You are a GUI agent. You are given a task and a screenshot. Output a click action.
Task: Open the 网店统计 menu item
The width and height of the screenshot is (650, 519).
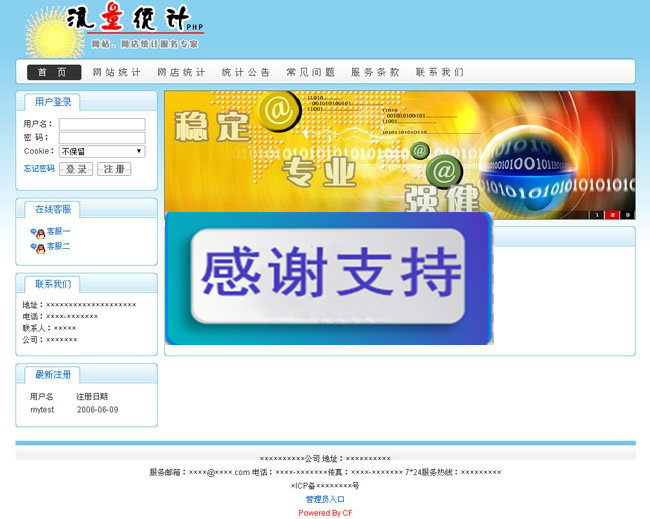[181, 72]
